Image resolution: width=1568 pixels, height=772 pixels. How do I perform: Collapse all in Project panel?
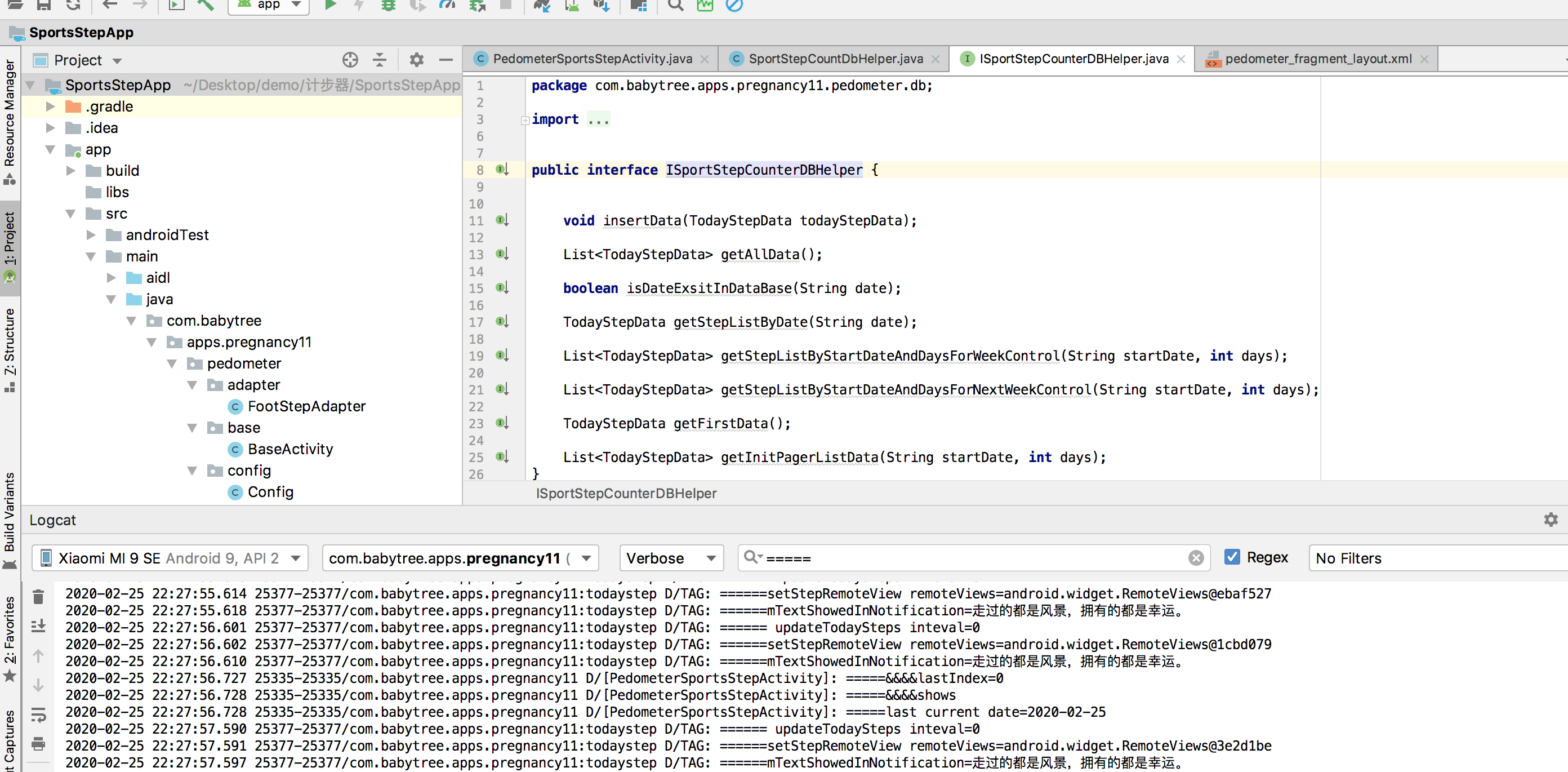click(x=380, y=60)
